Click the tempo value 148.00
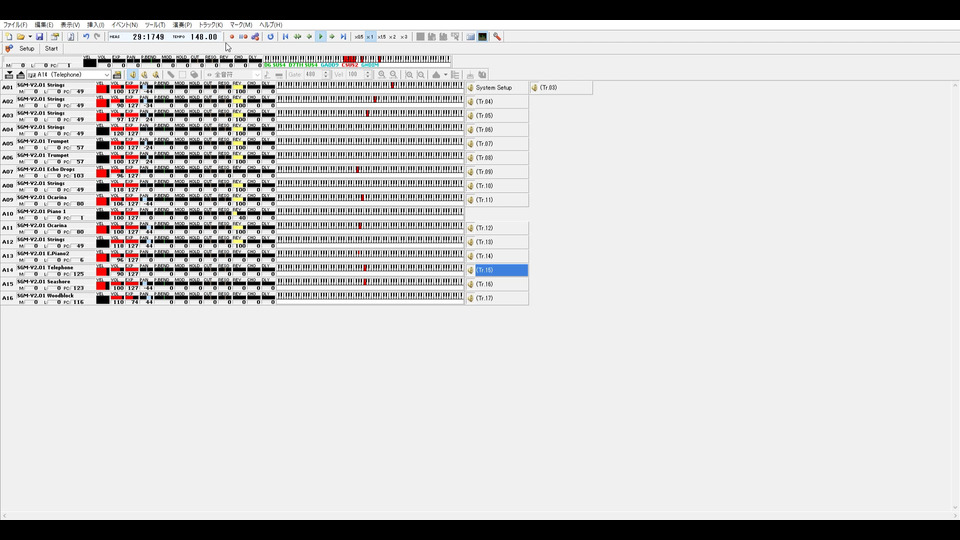The height and width of the screenshot is (540, 960). coord(204,37)
